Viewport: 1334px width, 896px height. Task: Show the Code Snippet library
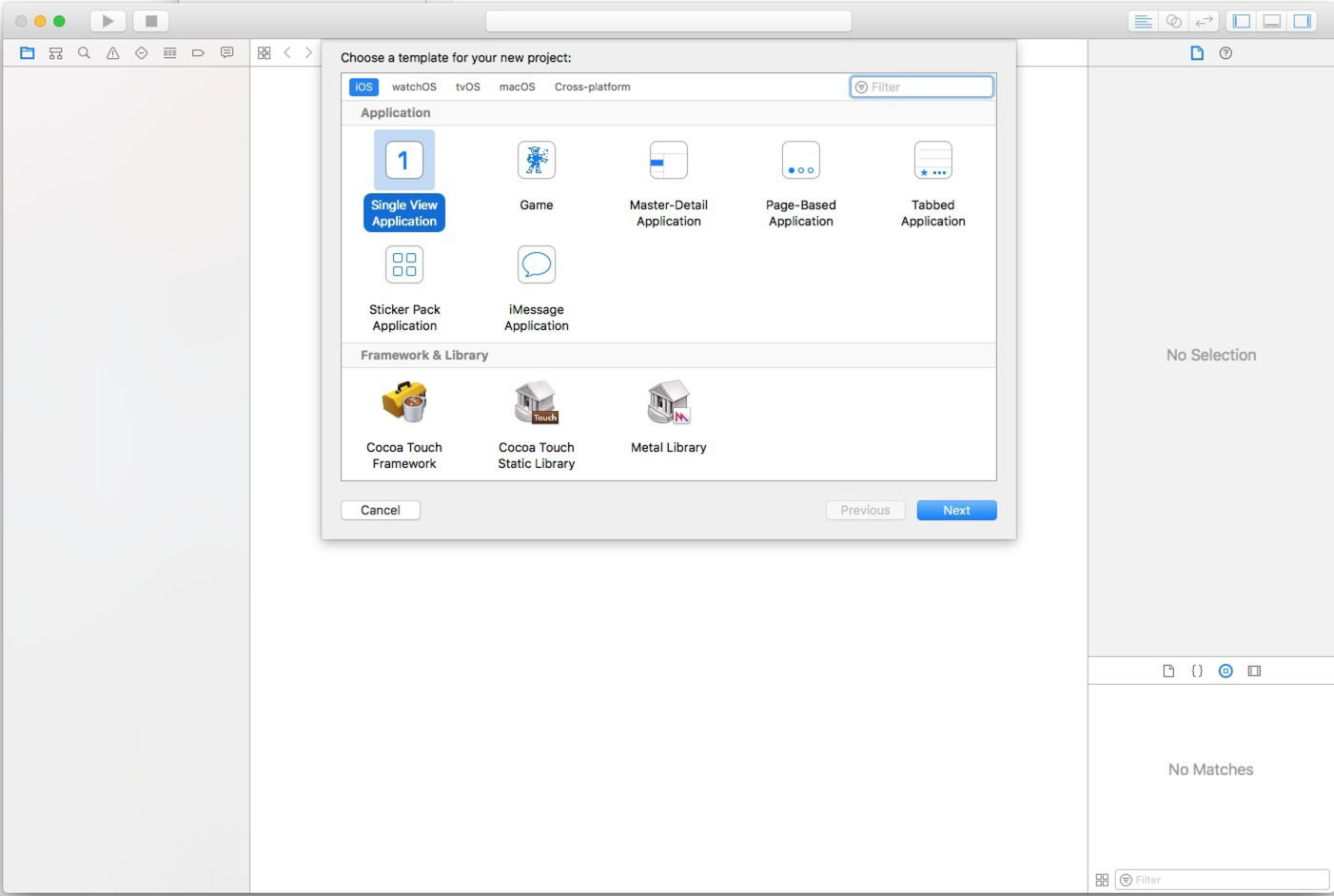1197,671
